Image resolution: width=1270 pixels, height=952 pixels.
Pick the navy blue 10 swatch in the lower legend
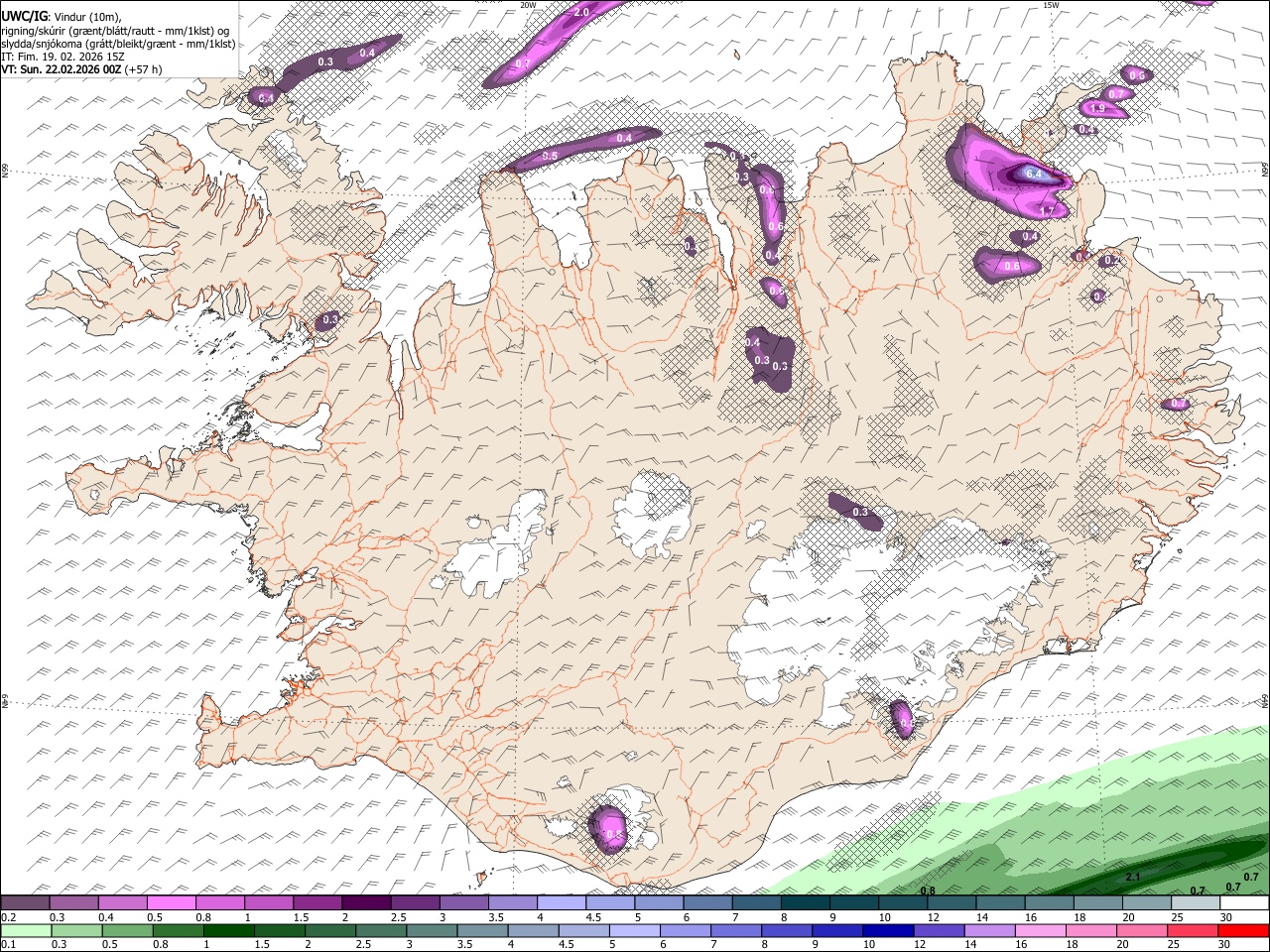click(886, 930)
